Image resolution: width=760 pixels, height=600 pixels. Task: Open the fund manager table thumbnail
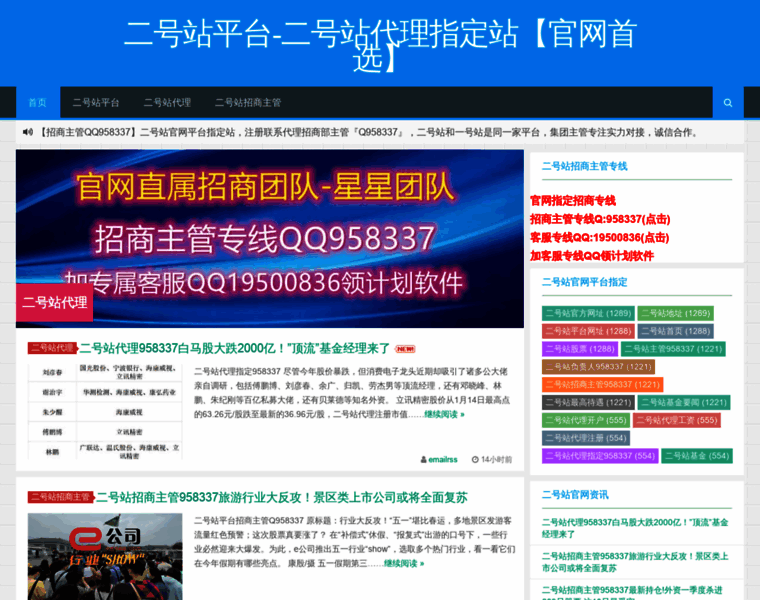pyautogui.click(x=105, y=411)
